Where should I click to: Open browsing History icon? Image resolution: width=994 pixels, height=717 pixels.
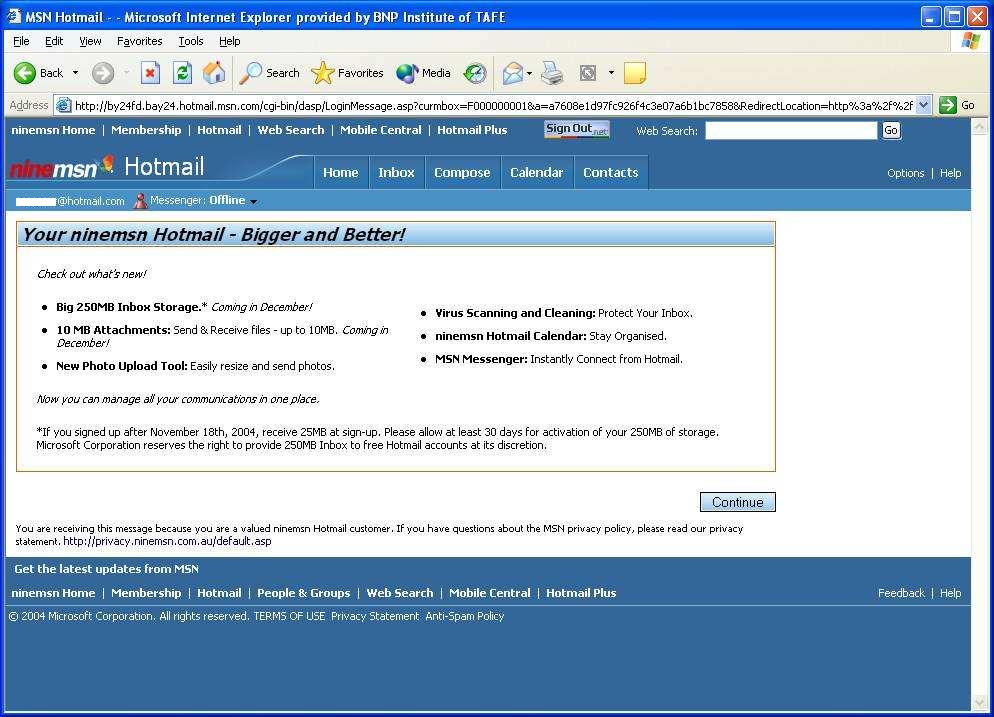tap(476, 72)
